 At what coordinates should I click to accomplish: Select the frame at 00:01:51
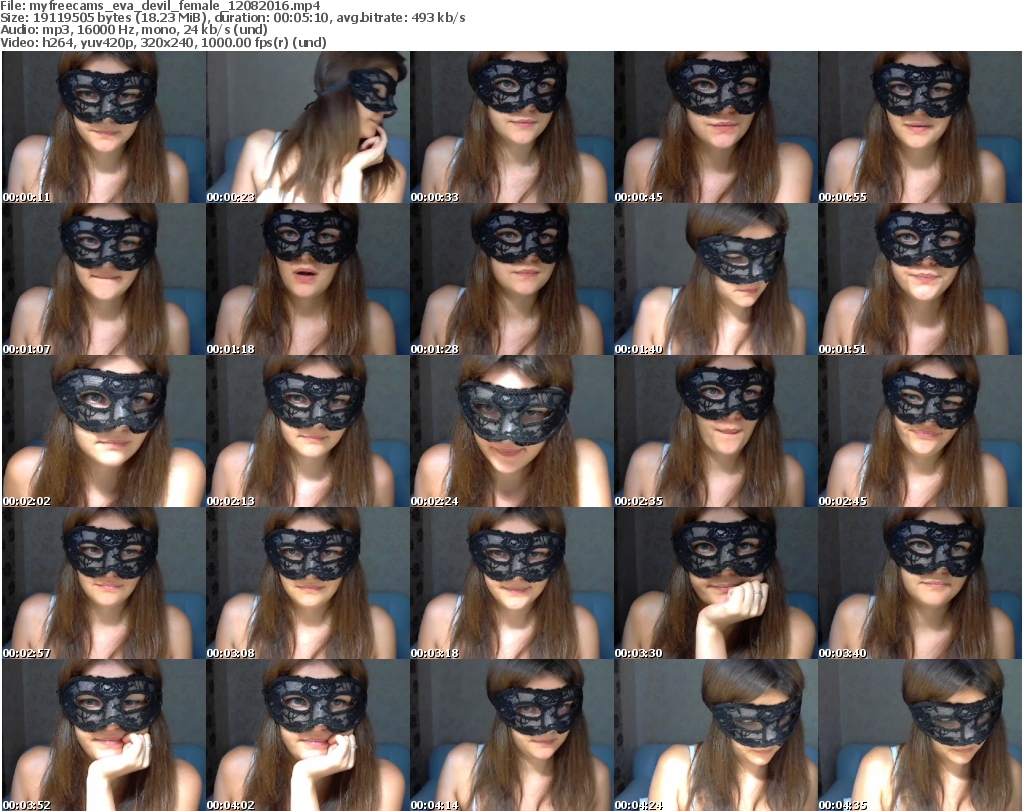click(920, 279)
